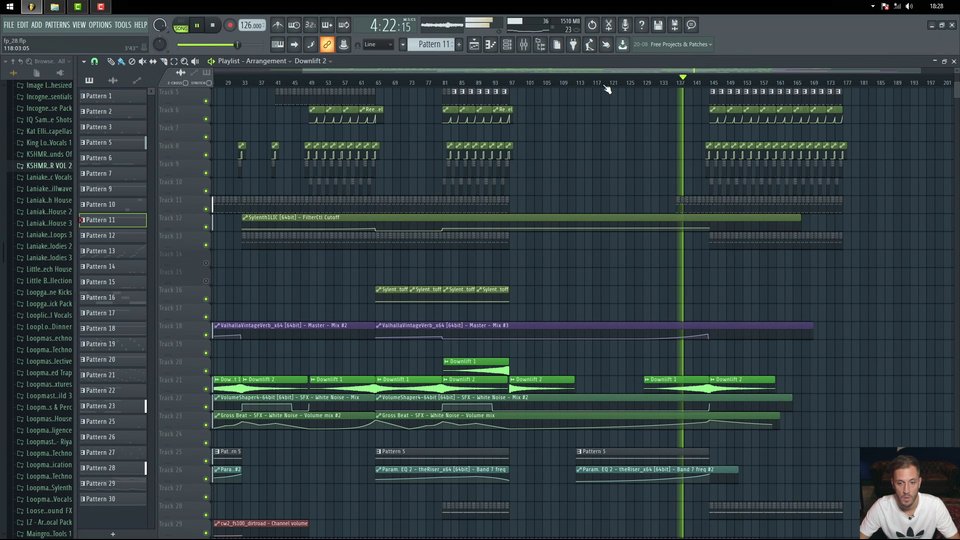Open the Arrangement dropdown in playlist title
Image resolution: width=960 pixels, height=540 pixels.
point(268,61)
